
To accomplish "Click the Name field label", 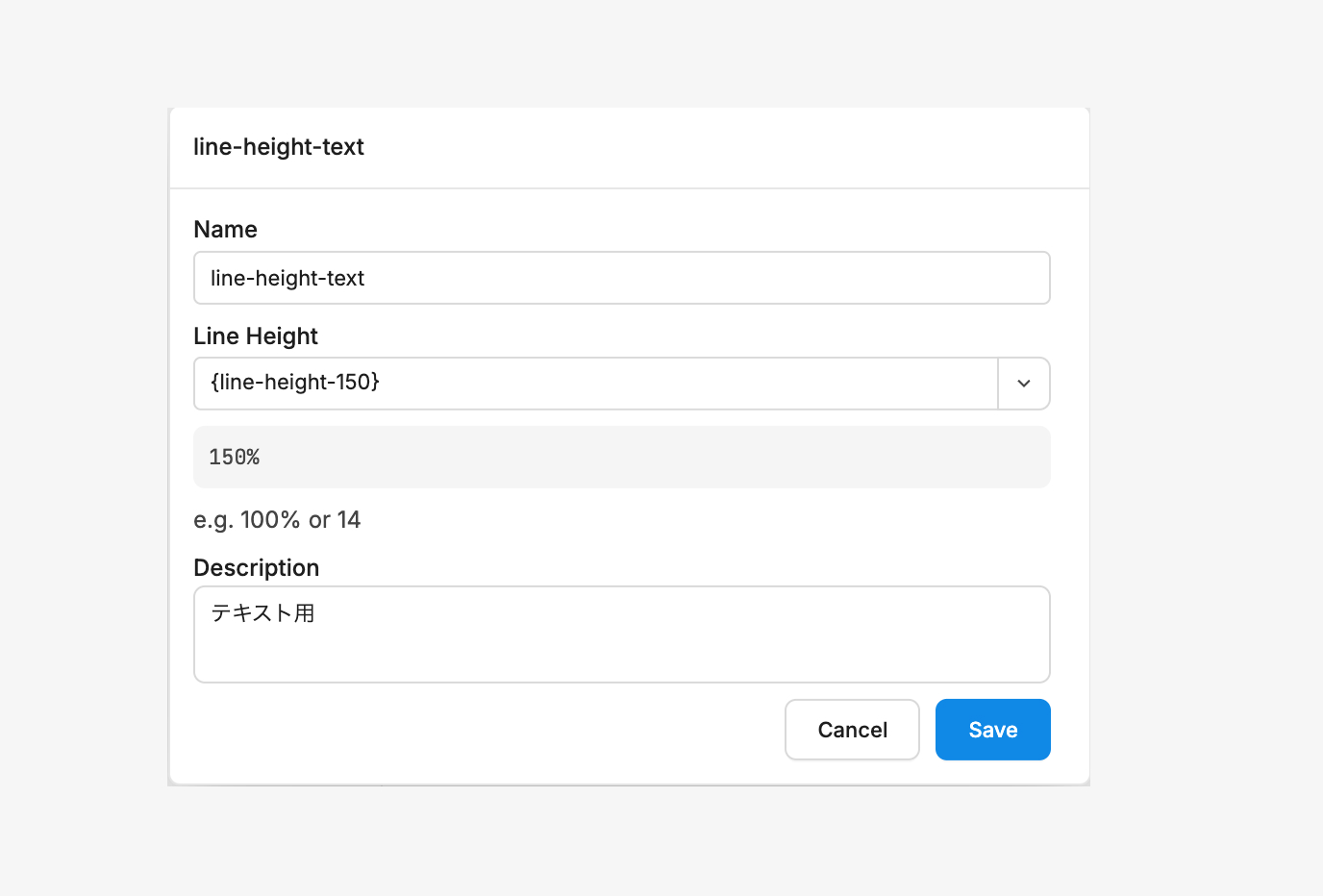I will pyautogui.click(x=225, y=230).
